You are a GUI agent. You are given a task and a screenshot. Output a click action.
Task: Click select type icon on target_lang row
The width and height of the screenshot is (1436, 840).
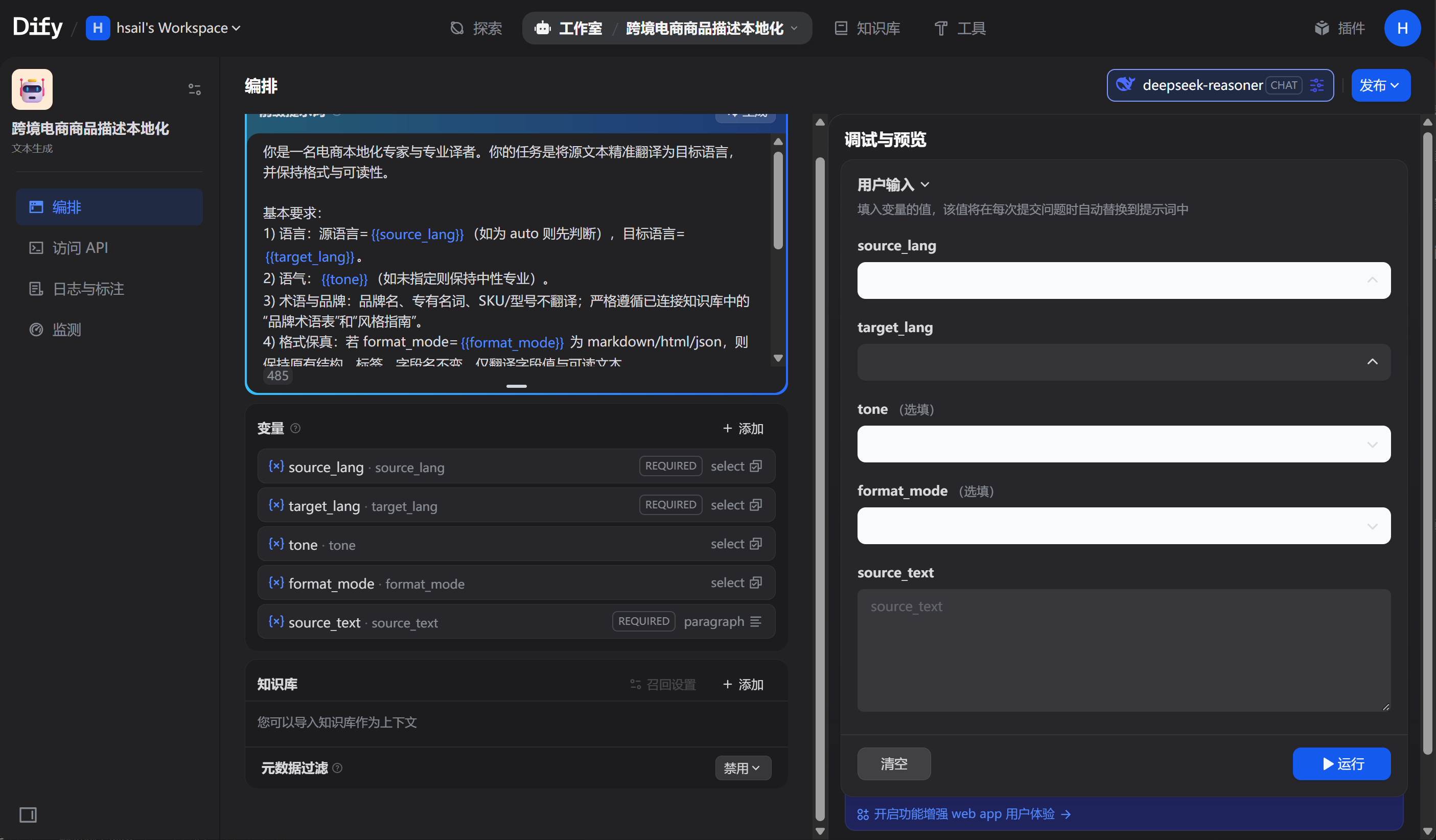click(756, 505)
